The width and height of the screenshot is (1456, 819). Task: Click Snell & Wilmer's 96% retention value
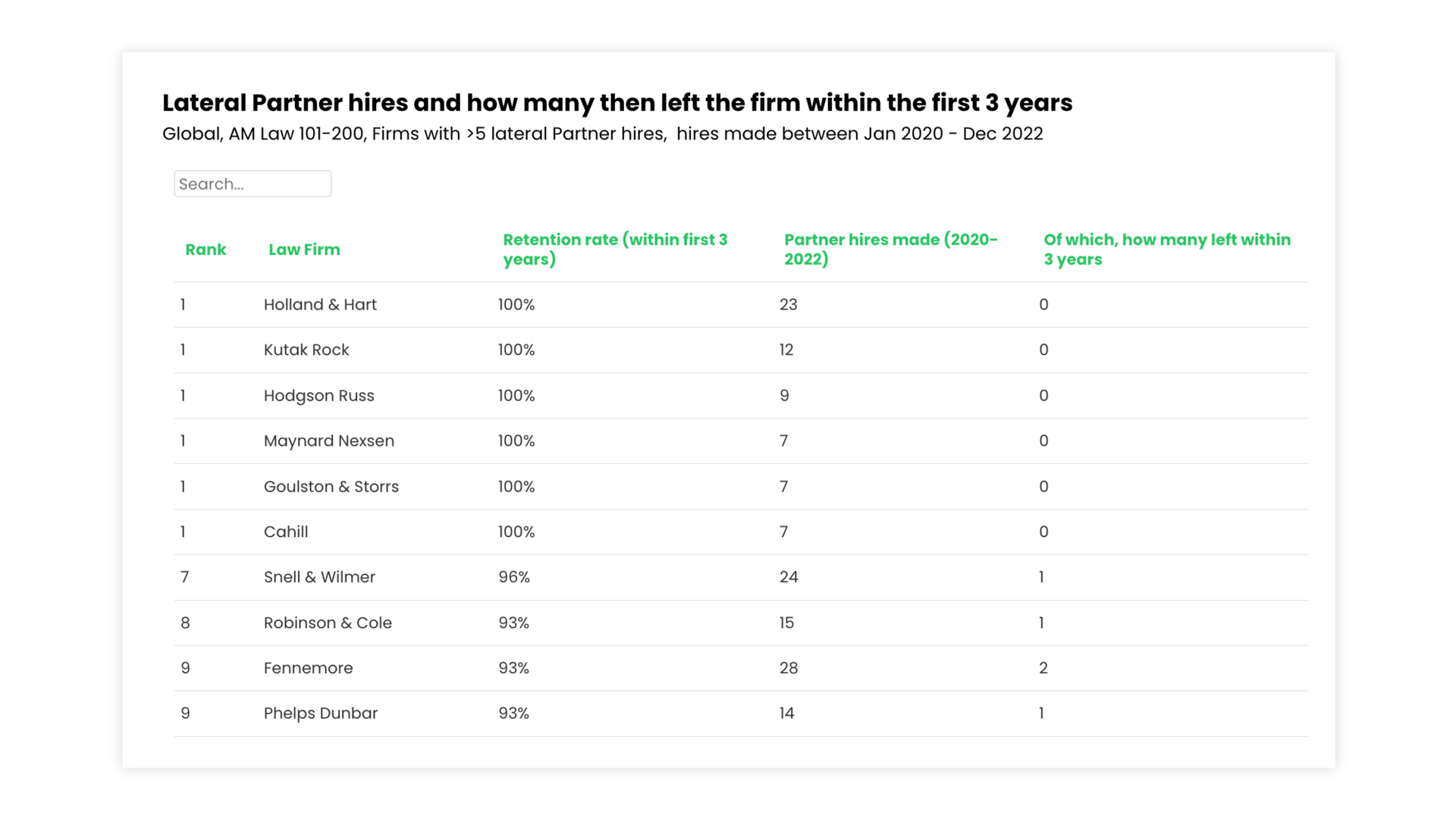click(514, 577)
